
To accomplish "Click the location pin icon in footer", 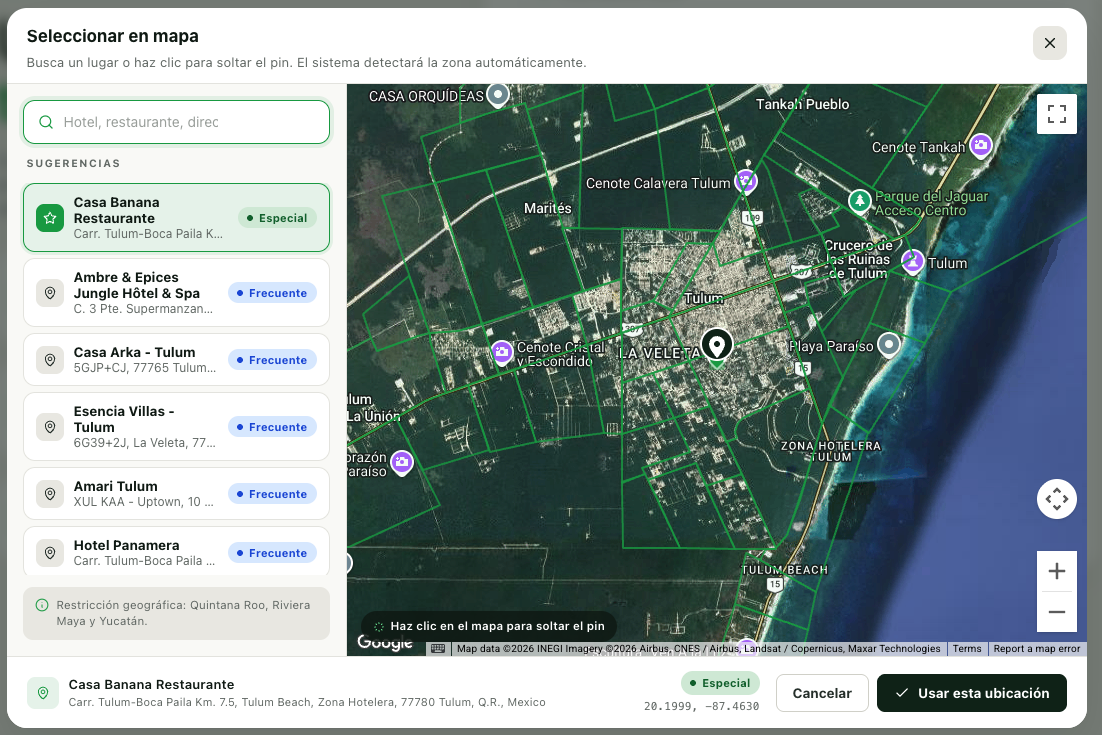I will (x=43, y=693).
